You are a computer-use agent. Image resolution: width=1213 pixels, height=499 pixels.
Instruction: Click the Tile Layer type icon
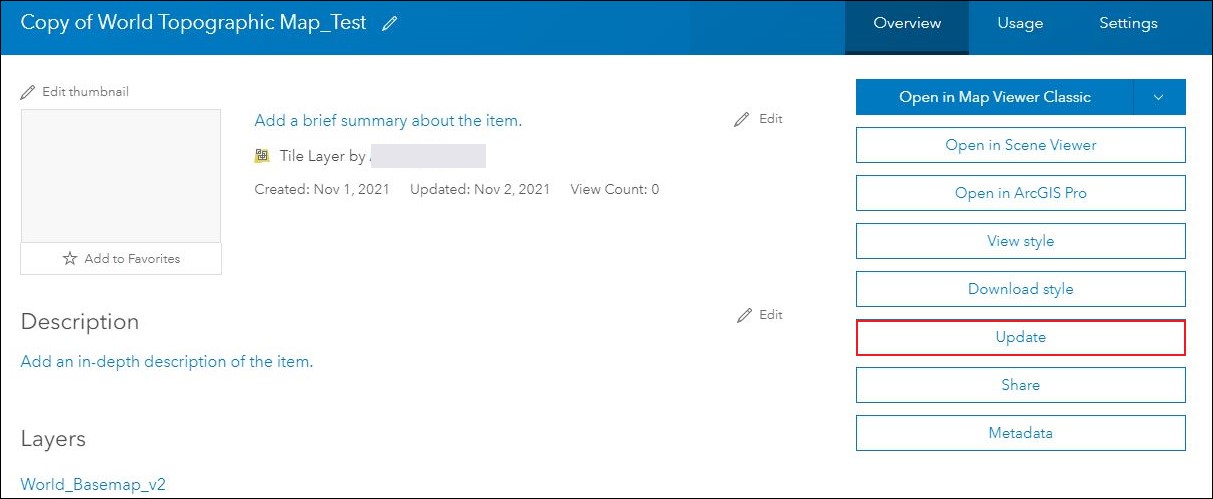point(262,155)
